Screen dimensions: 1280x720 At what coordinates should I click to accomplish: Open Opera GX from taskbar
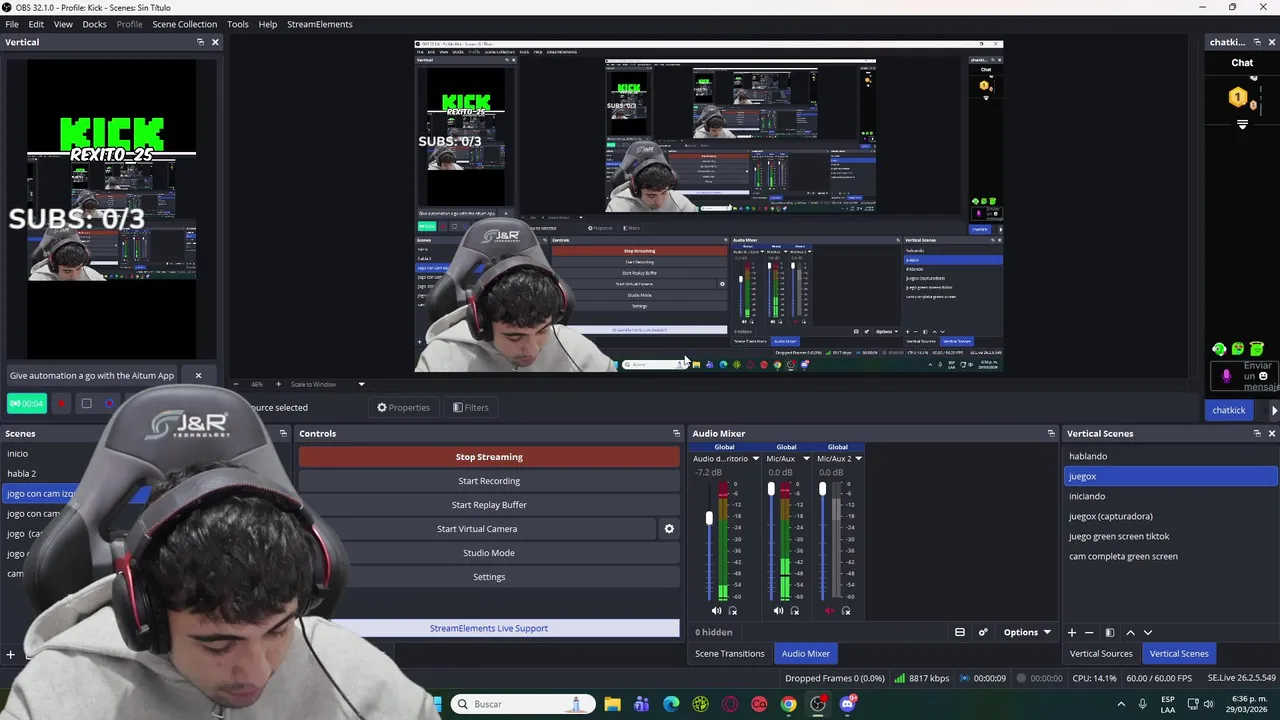730,704
